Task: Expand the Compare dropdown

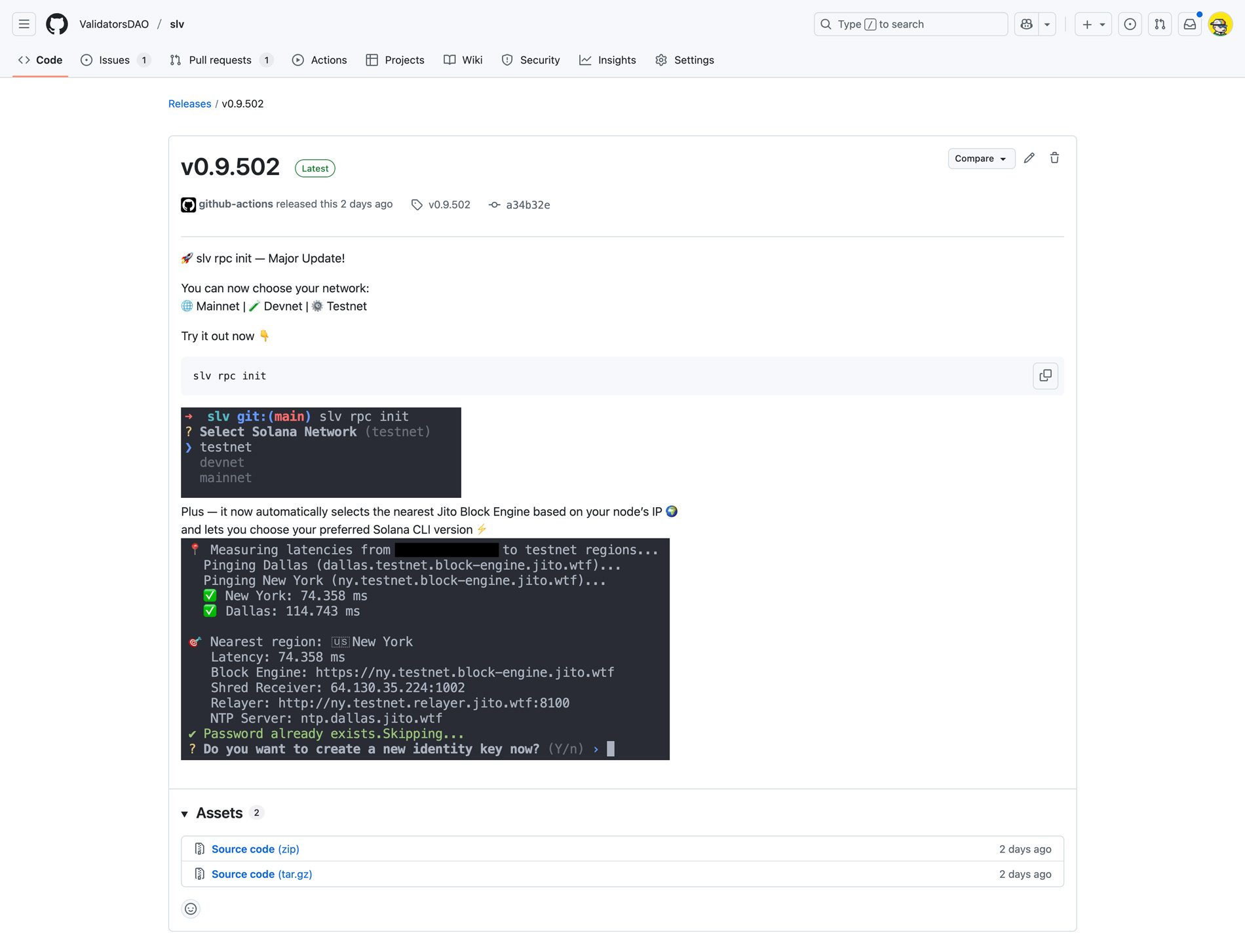Action: (980, 159)
